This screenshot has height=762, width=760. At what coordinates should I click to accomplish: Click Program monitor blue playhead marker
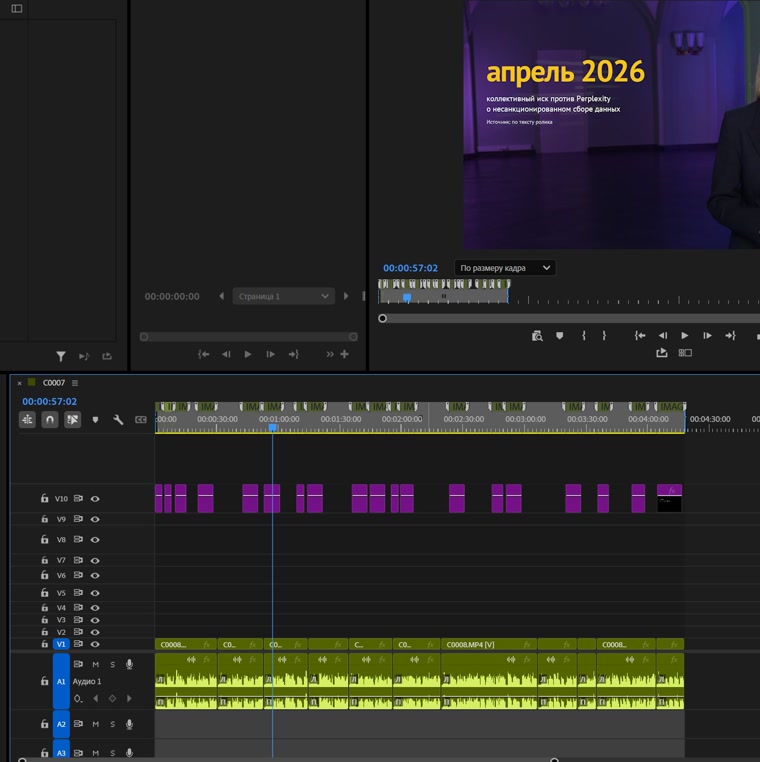pyautogui.click(x=407, y=297)
